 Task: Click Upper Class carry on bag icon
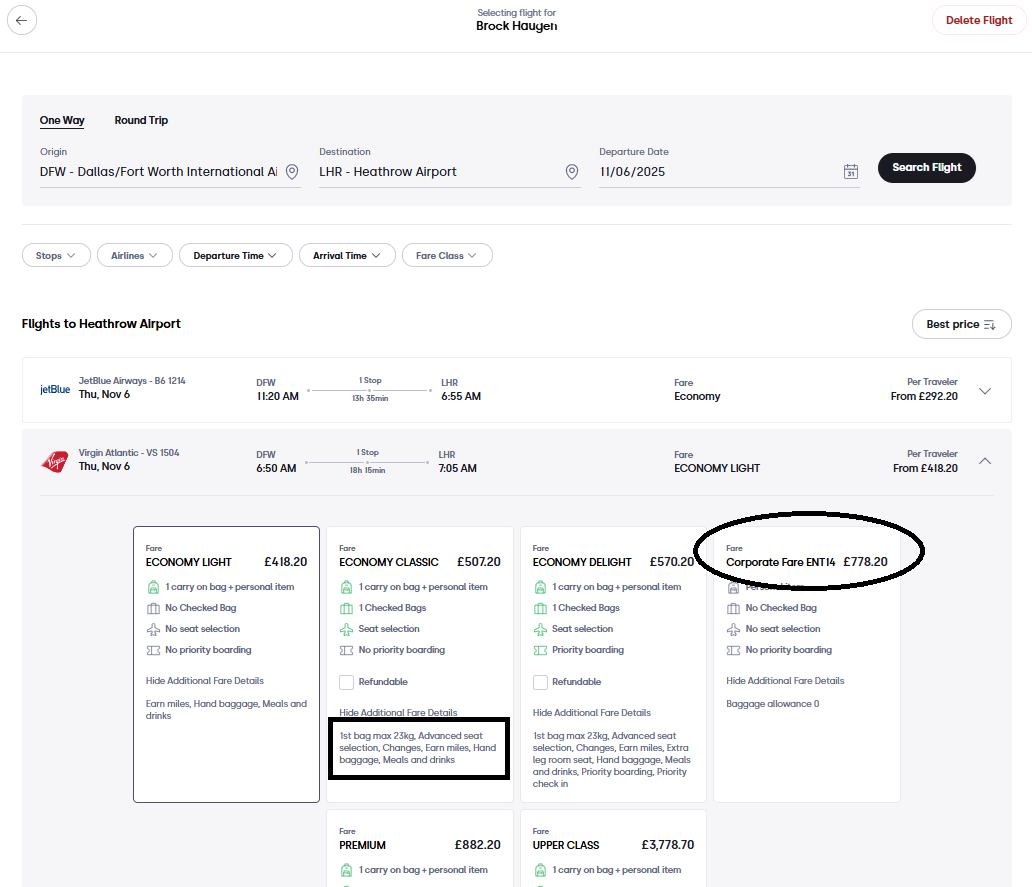coord(540,870)
